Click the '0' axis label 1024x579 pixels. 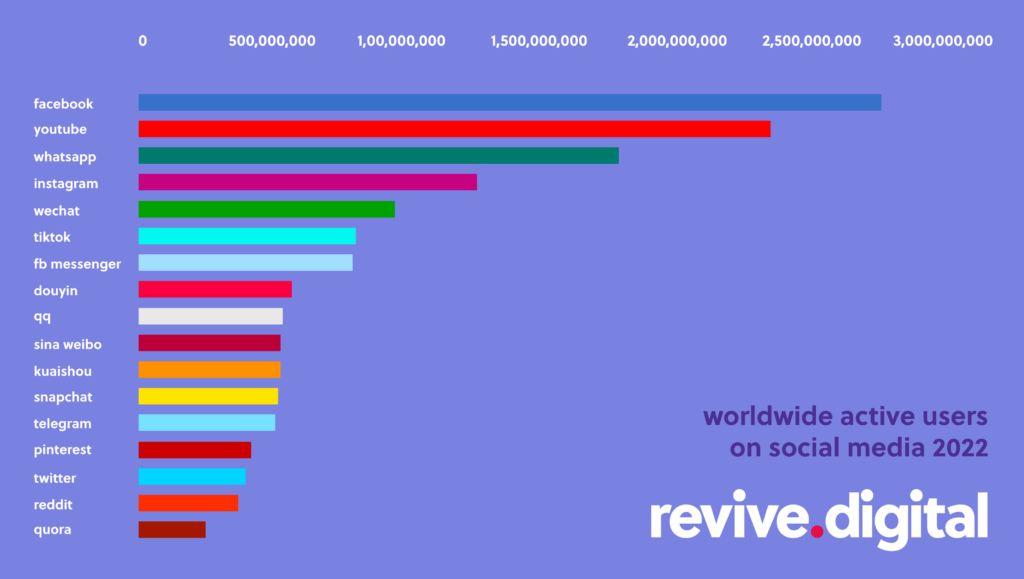coord(142,41)
